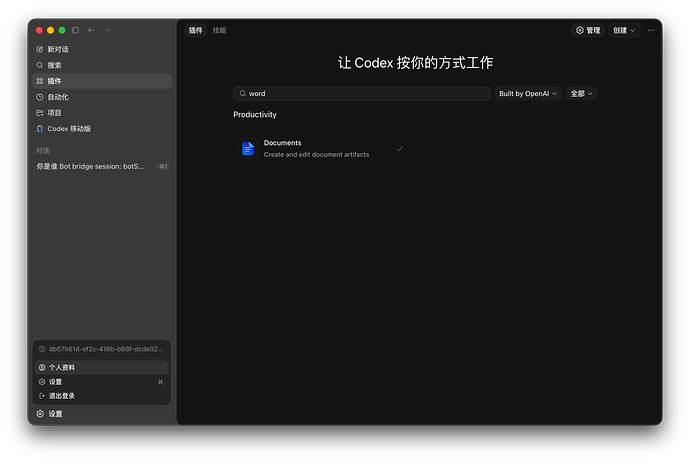The height and width of the screenshot is (461, 690).
Task: Click the Productivity category heading
Action: click(x=255, y=115)
